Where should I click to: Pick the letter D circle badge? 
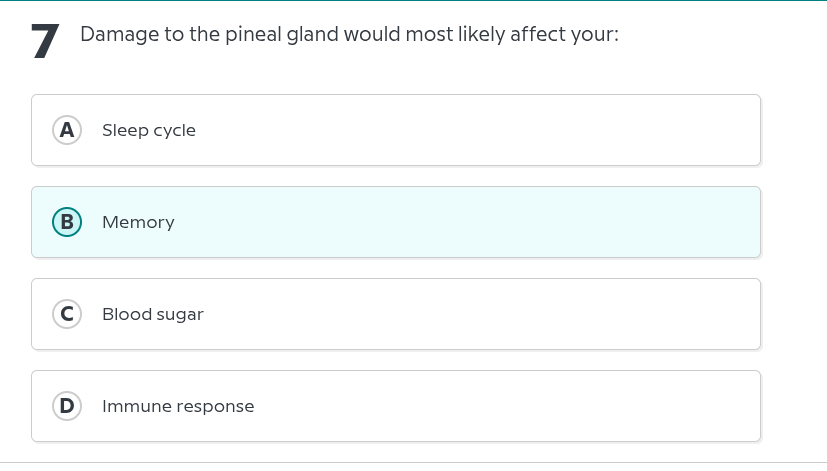click(x=67, y=406)
